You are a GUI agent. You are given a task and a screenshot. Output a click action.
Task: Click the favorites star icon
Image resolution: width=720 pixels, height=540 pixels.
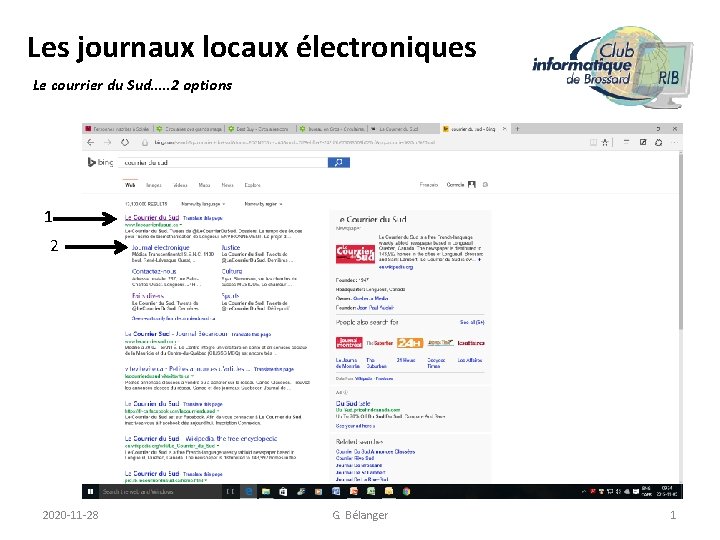(605, 142)
